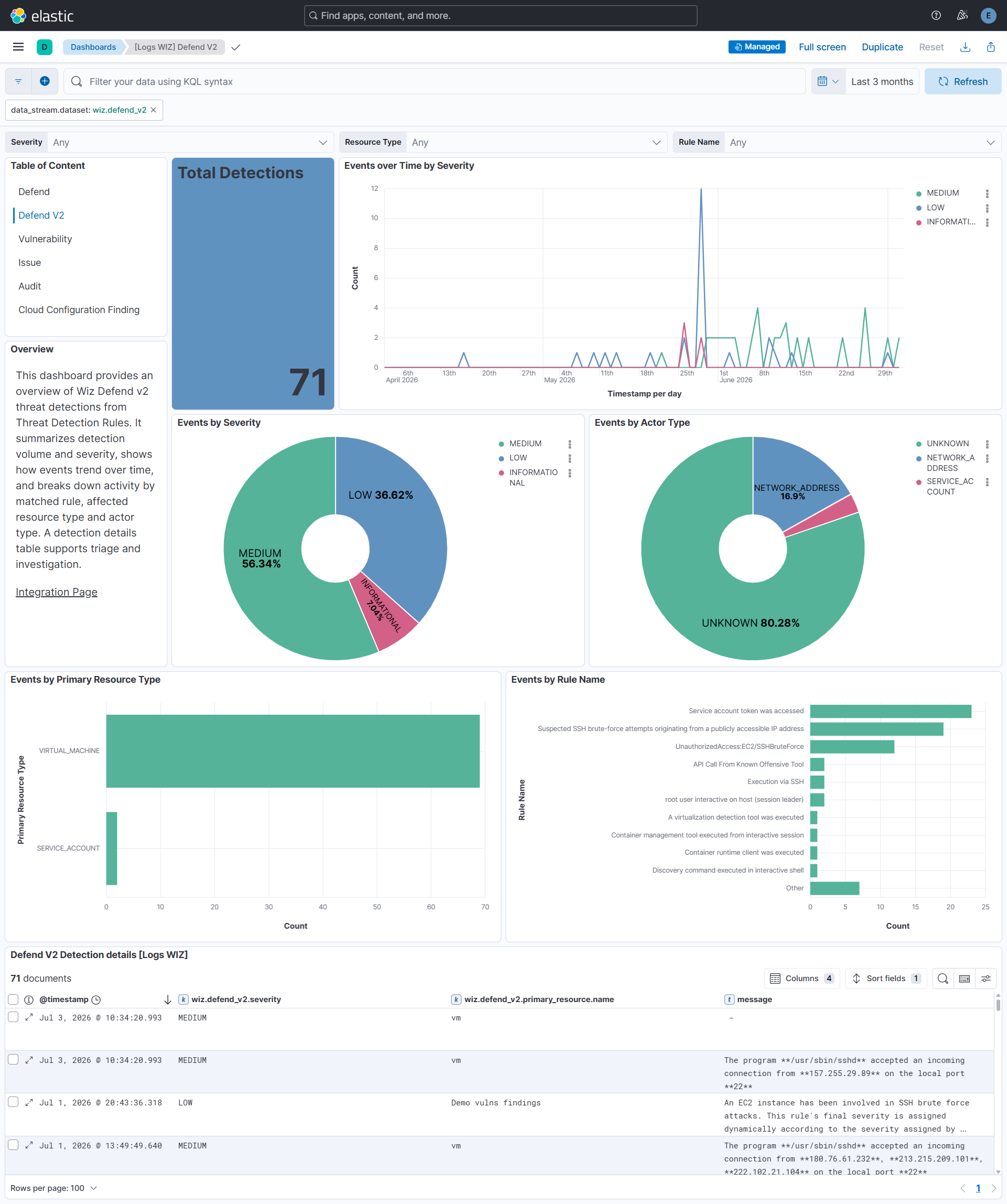This screenshot has height=1204, width=1007.
Task: Open the Sort fields selector
Action: 886,979
